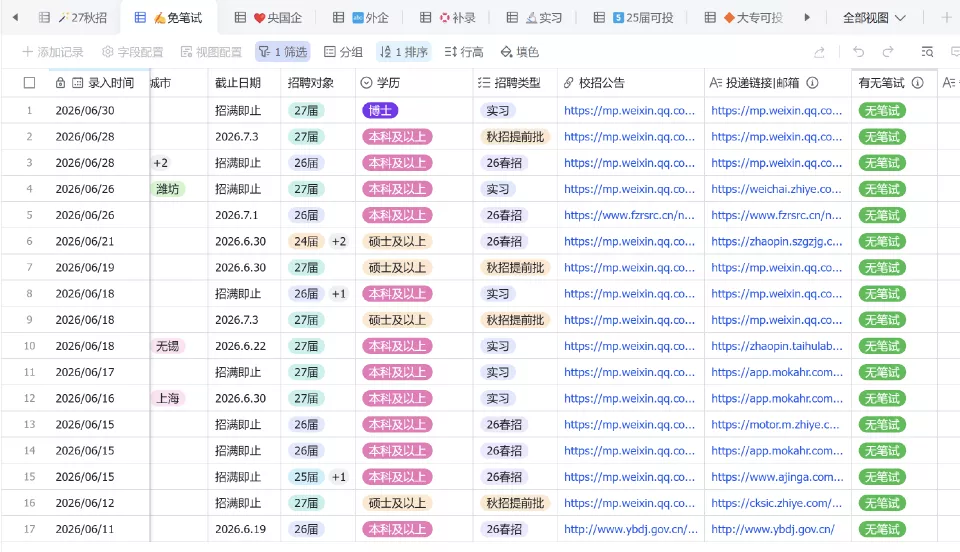This screenshot has height=552, width=960.
Task: Open the 1 排序 sort panel
Action: (x=403, y=52)
